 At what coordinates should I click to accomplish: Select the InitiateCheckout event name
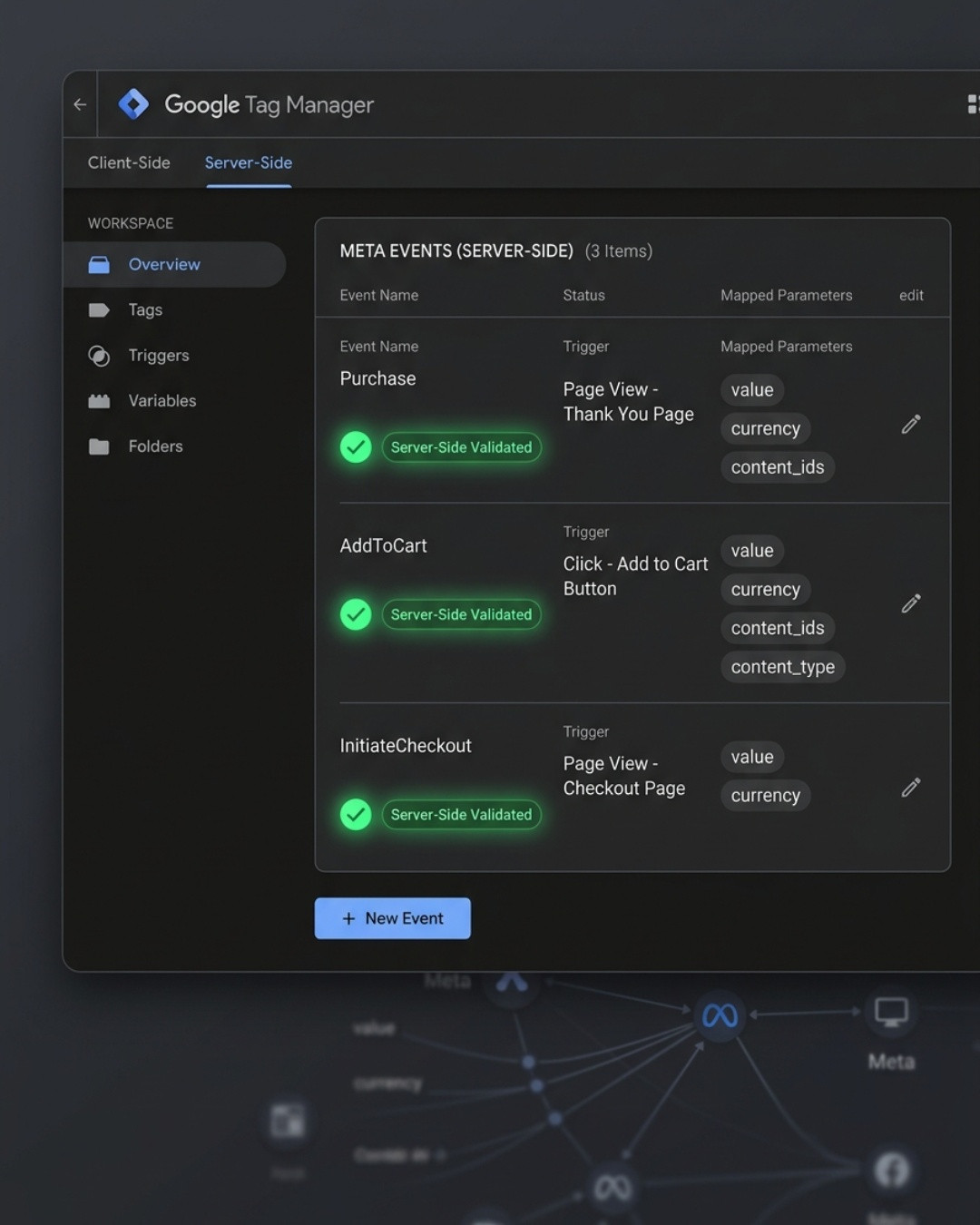406,745
